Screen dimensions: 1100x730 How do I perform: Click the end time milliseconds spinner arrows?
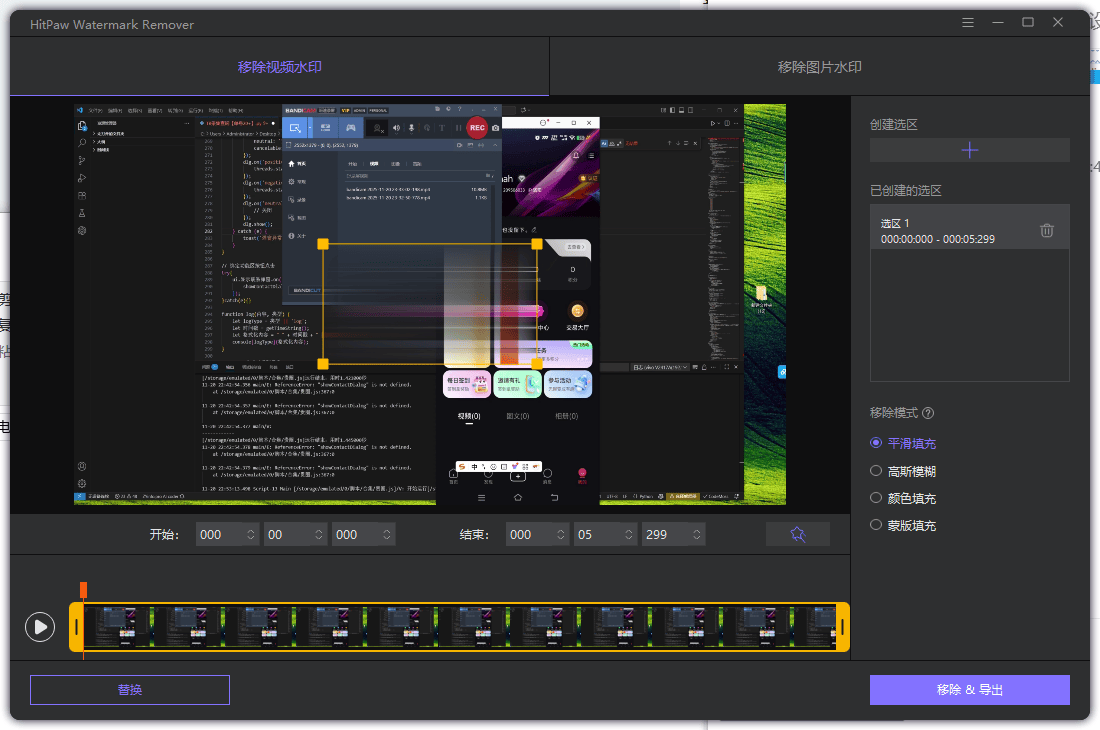pyautogui.click(x=696, y=535)
